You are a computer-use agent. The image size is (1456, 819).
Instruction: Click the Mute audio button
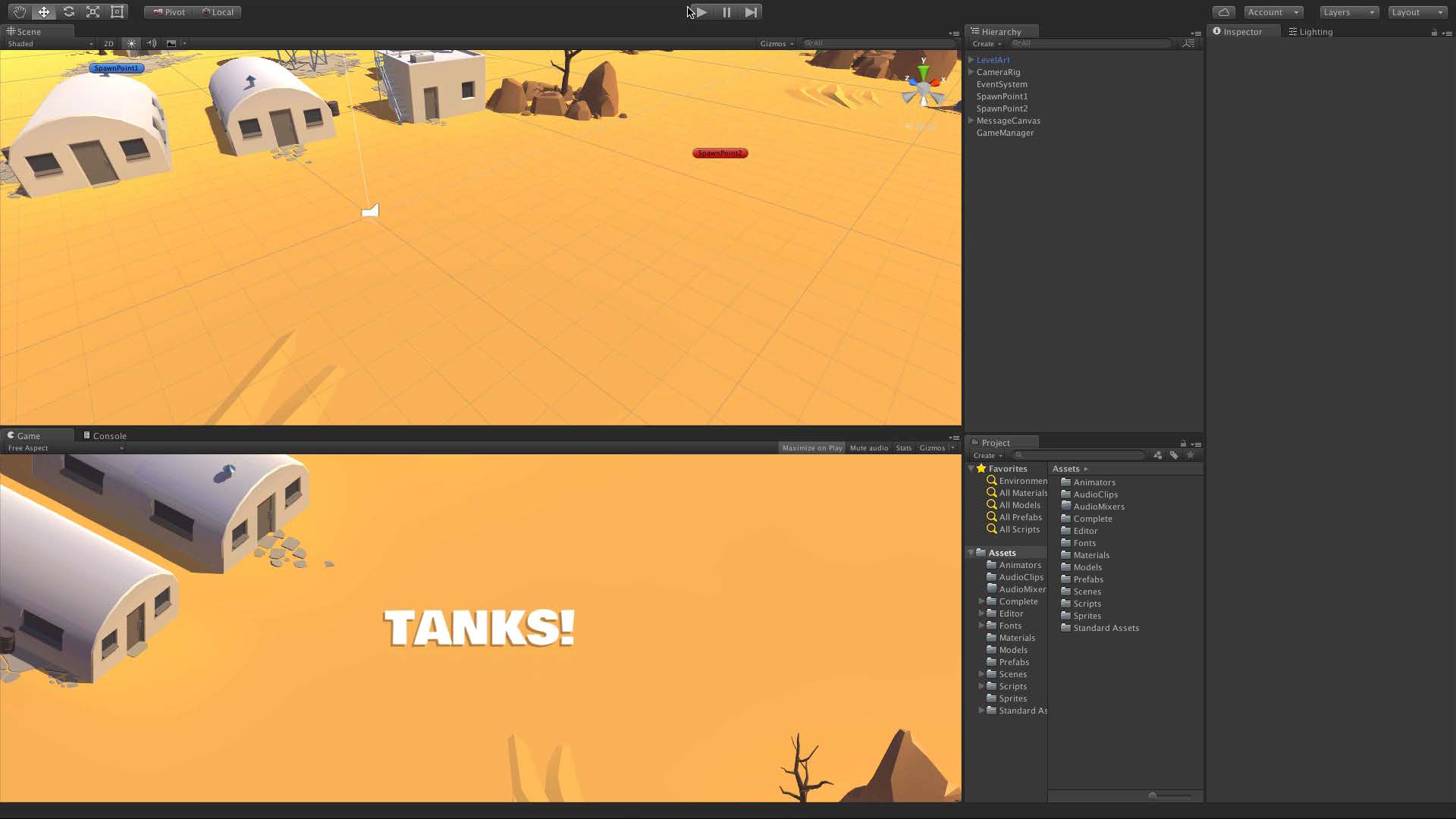(x=868, y=448)
